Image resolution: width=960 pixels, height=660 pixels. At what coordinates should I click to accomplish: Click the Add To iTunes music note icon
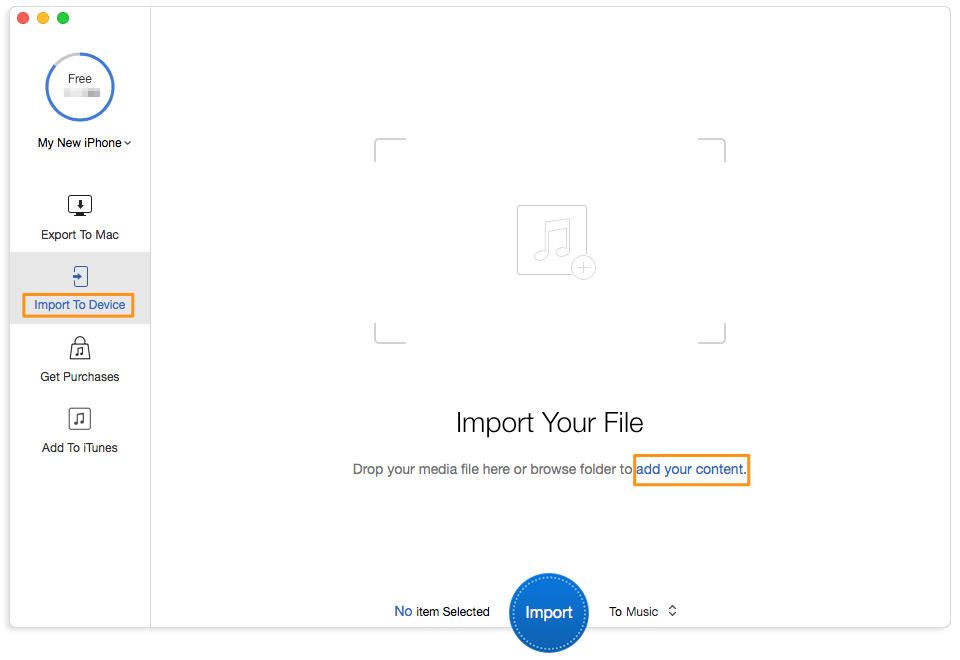point(80,419)
